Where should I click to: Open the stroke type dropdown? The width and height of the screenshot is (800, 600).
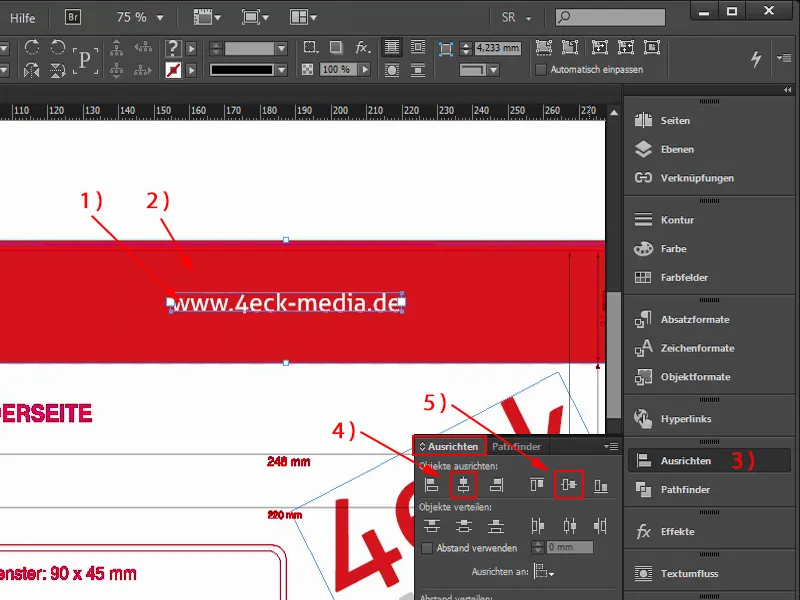click(x=281, y=70)
